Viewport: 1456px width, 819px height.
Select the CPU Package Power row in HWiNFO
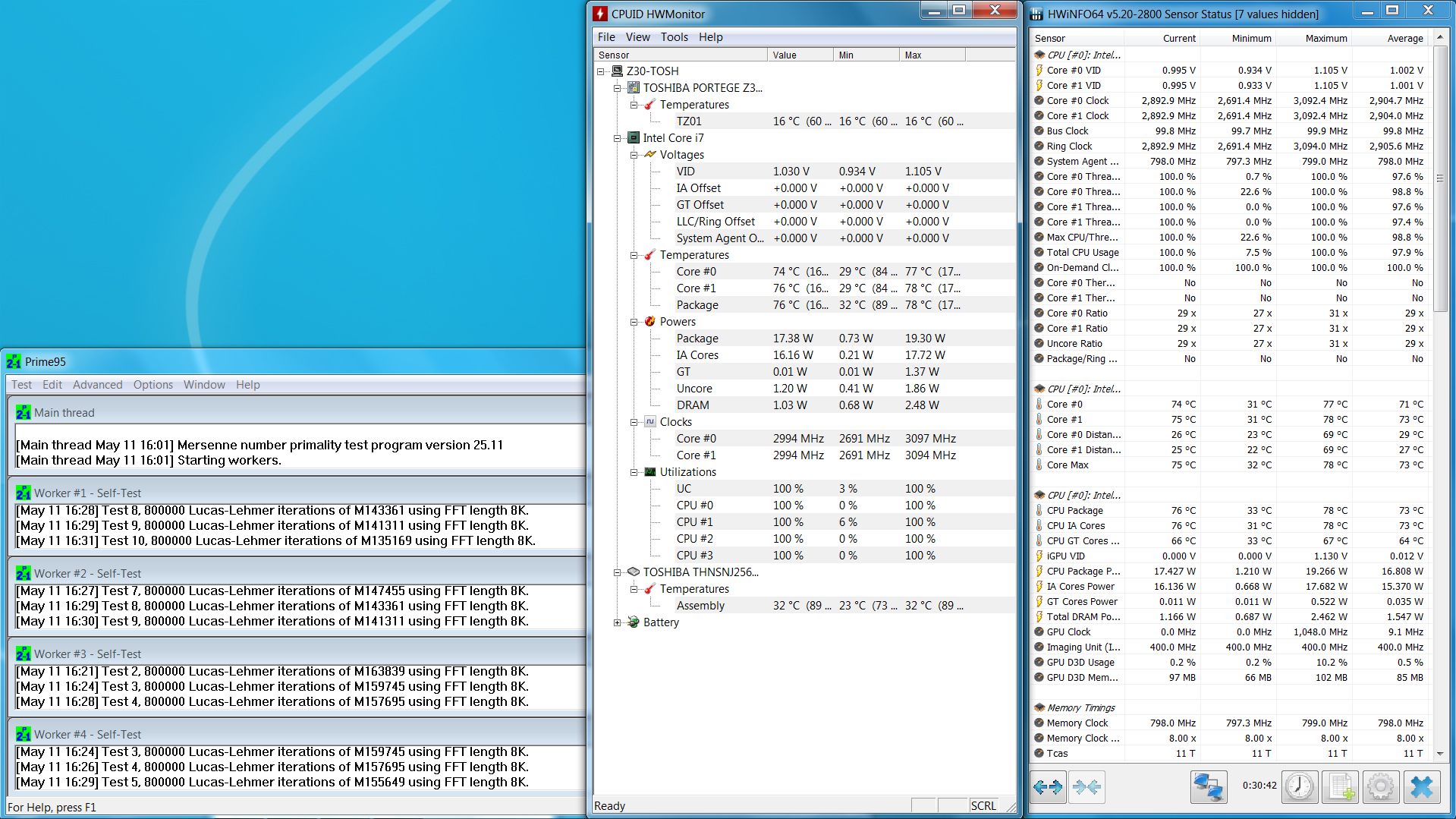[x=1230, y=571]
